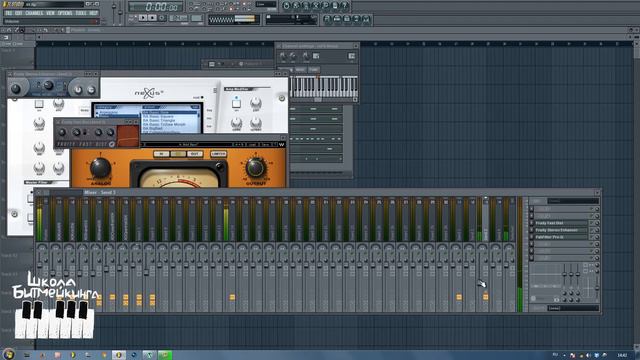This screenshot has height=360, width=640.
Task: Adjust the middle EQ band slider in mixer
Action: (x=571, y=275)
